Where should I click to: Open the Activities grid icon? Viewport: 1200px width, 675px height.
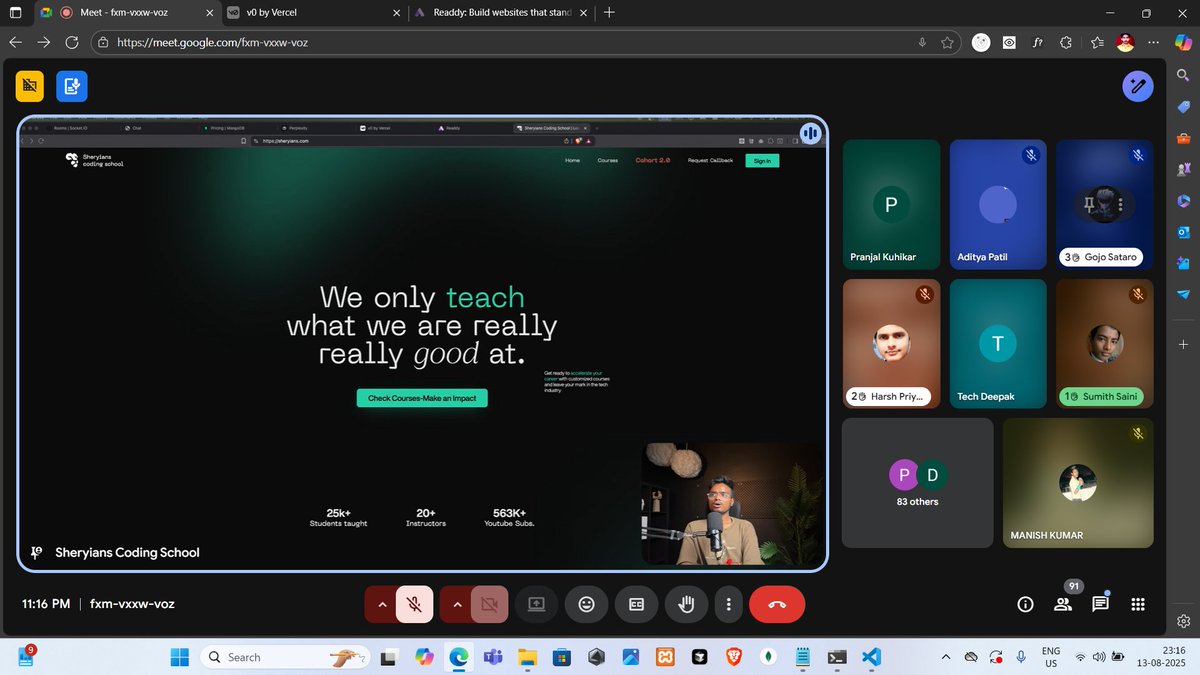(x=1137, y=604)
